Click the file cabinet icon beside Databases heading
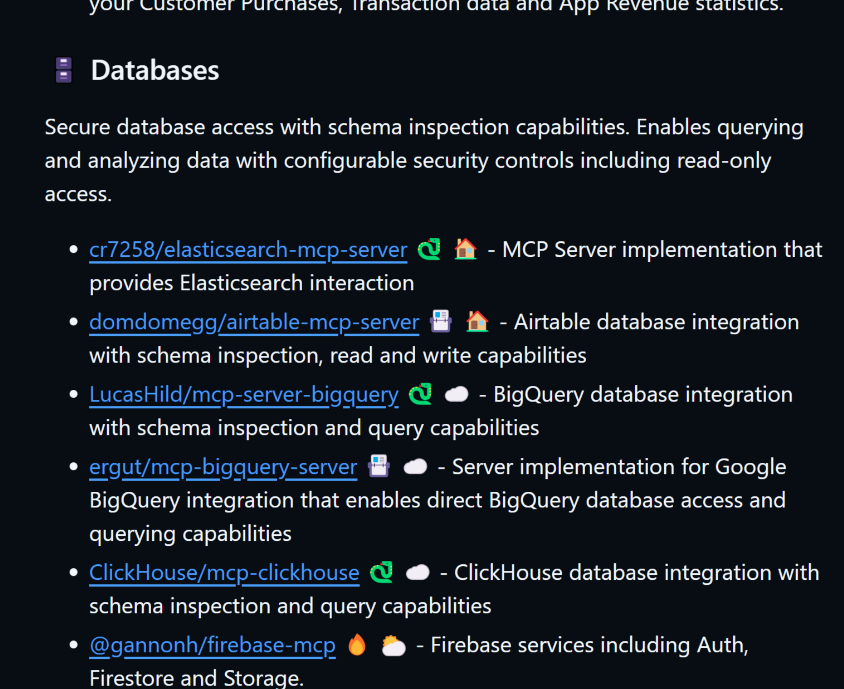Image resolution: width=844 pixels, height=689 pixels. pyautogui.click(x=64, y=70)
